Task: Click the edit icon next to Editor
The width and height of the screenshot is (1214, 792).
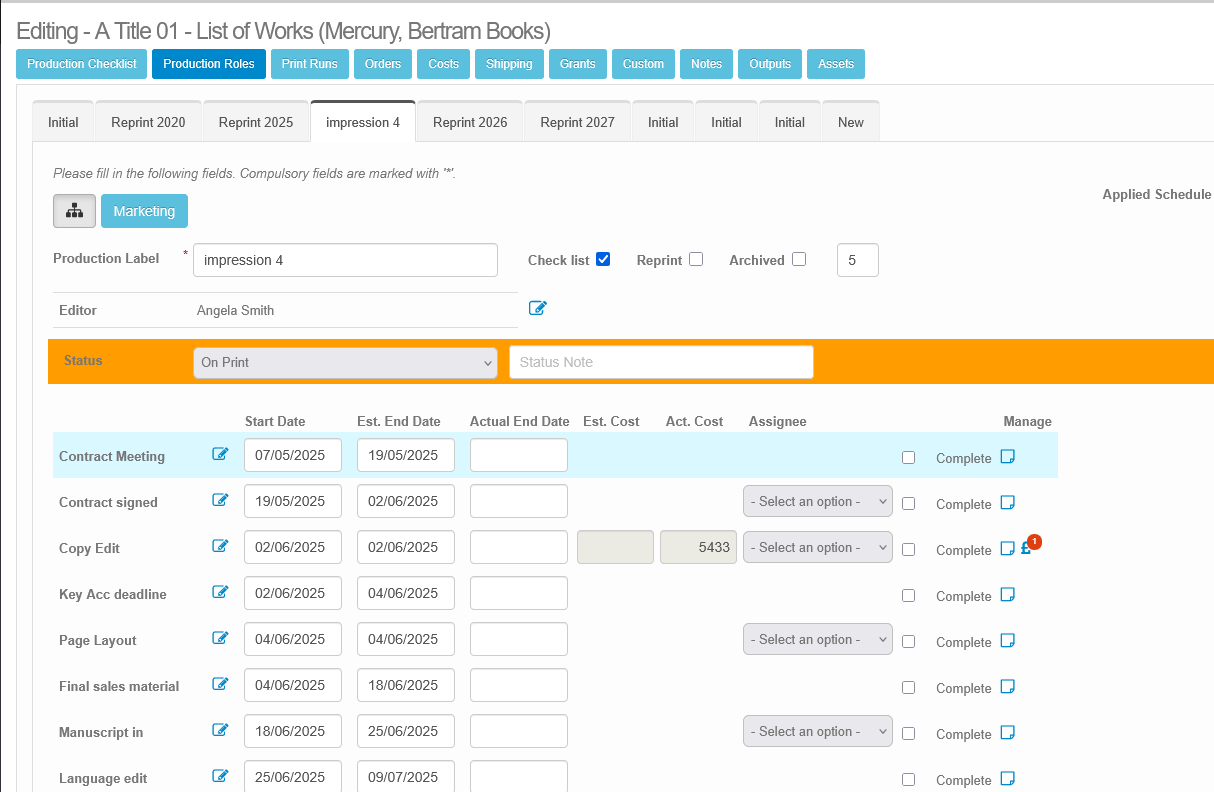Action: pos(537,308)
